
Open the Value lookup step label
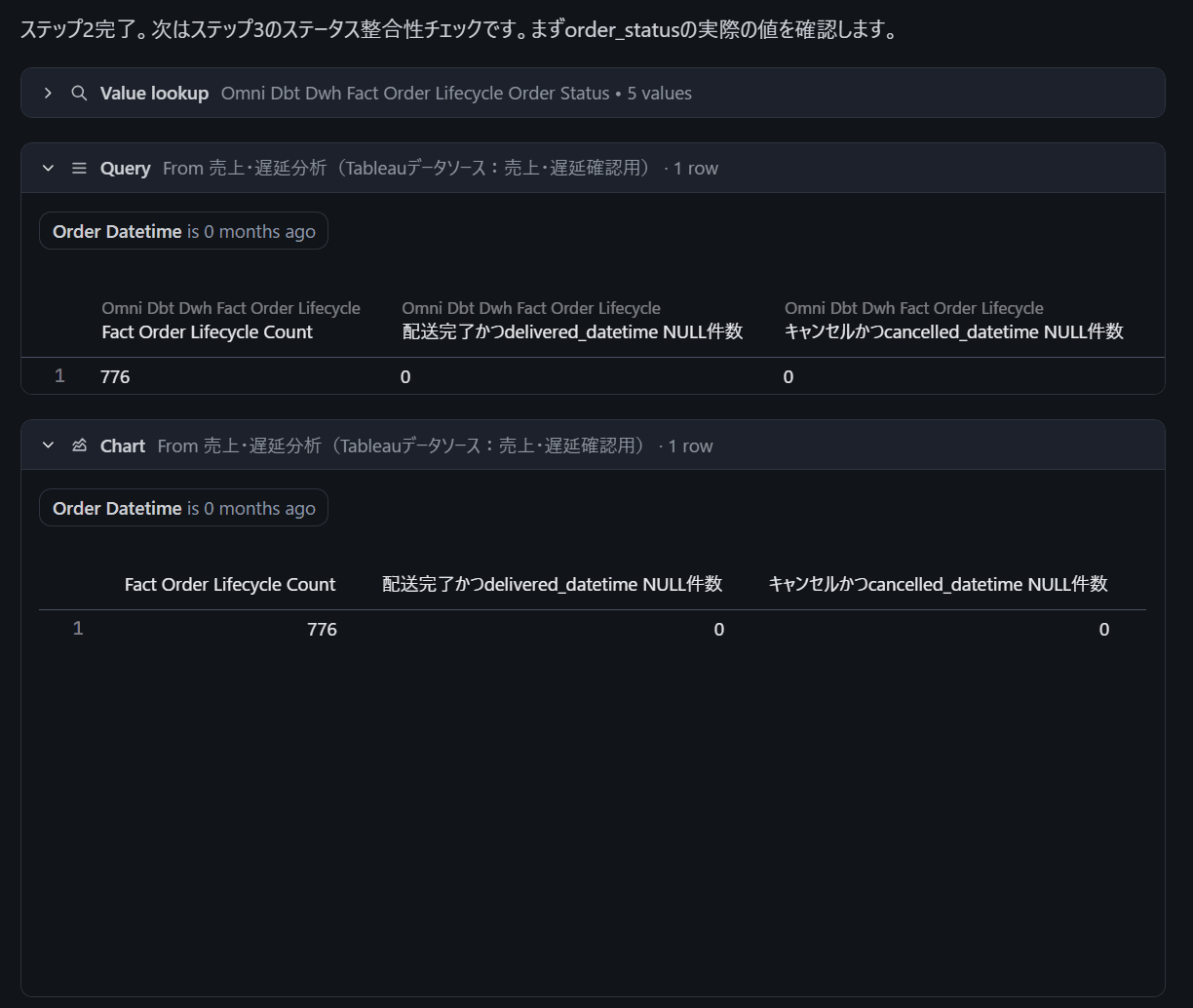[x=154, y=94]
